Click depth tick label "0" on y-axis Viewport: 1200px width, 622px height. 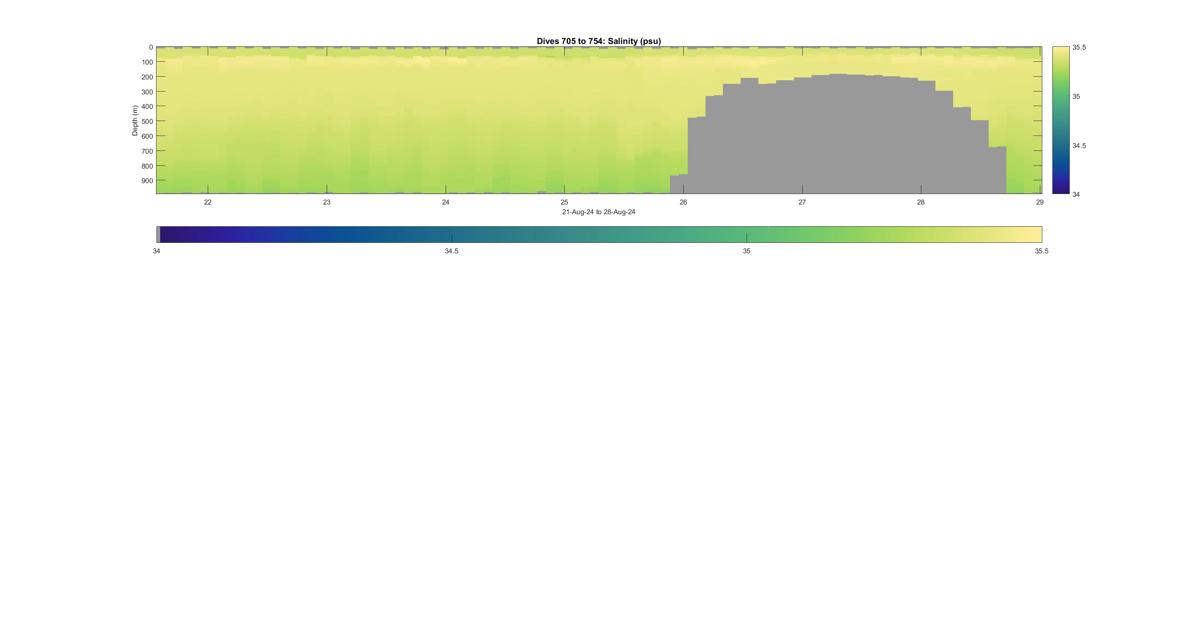pos(151,47)
